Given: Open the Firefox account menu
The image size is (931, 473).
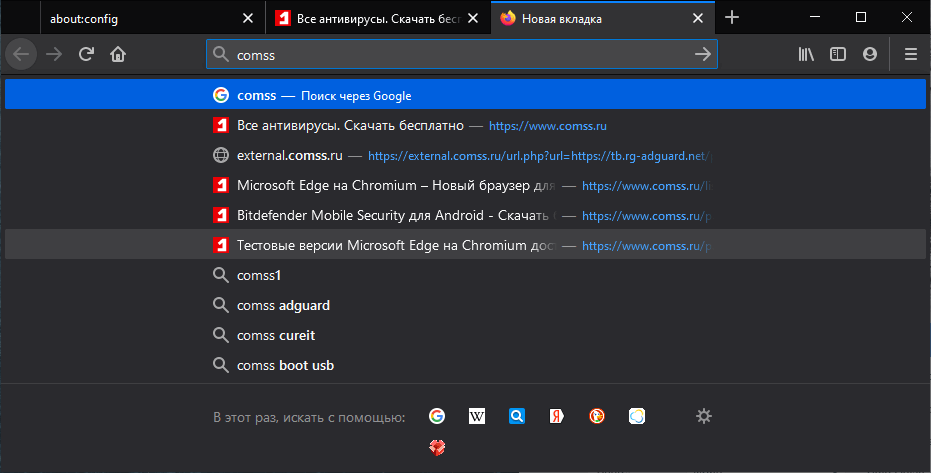Looking at the screenshot, I should point(870,55).
